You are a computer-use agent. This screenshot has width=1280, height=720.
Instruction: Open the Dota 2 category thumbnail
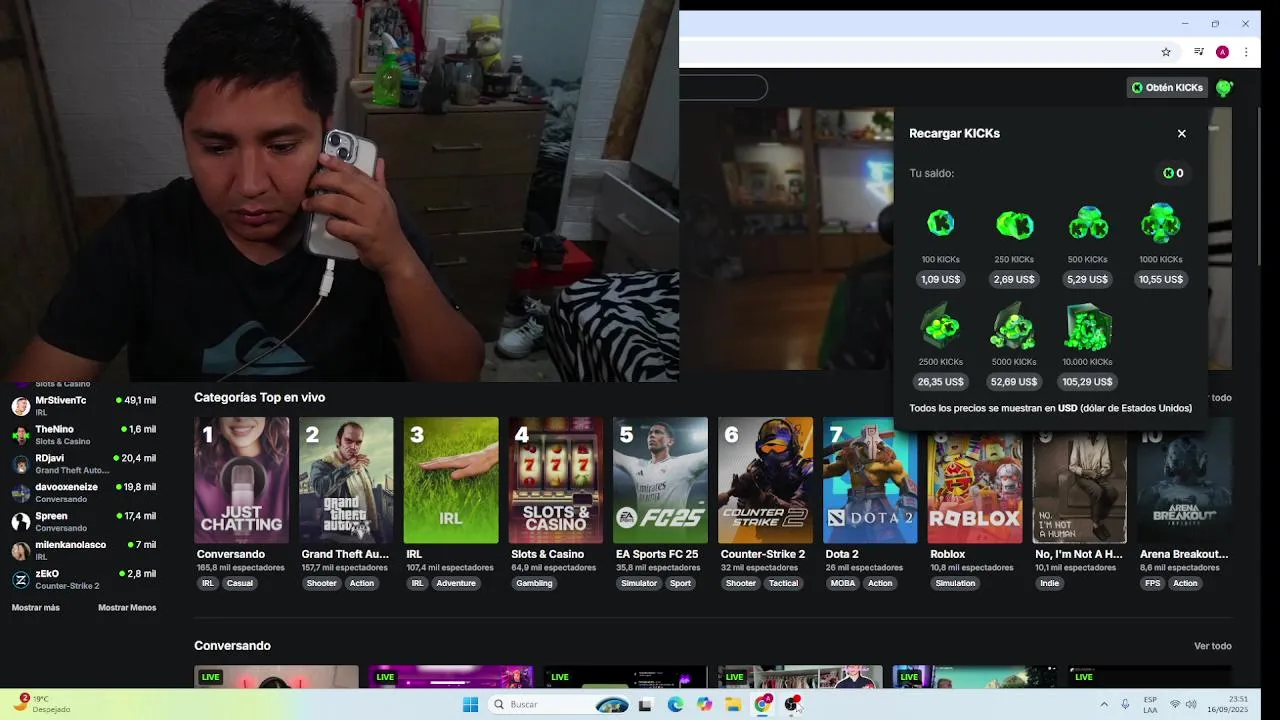pyautogui.click(x=870, y=480)
